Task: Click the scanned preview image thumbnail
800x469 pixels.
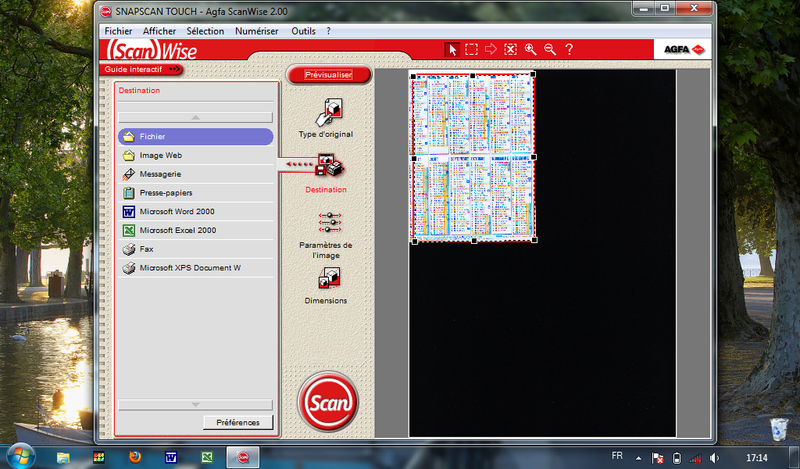Action: tap(473, 157)
